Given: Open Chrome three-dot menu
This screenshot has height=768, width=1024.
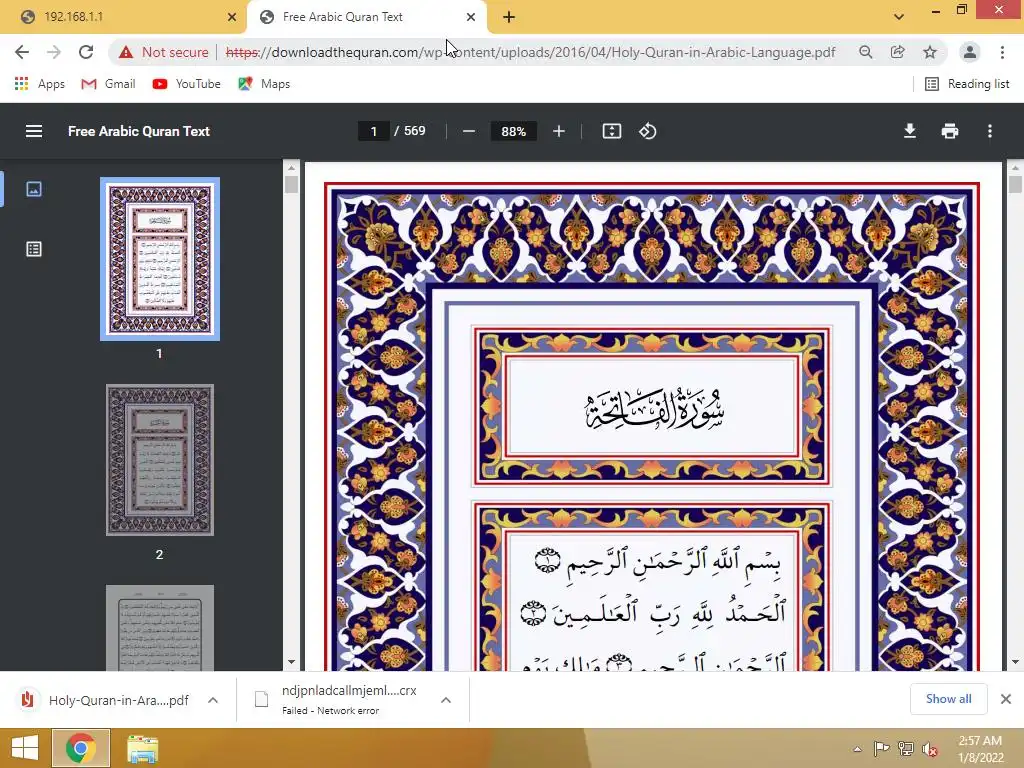Looking at the screenshot, I should pos(1002,52).
